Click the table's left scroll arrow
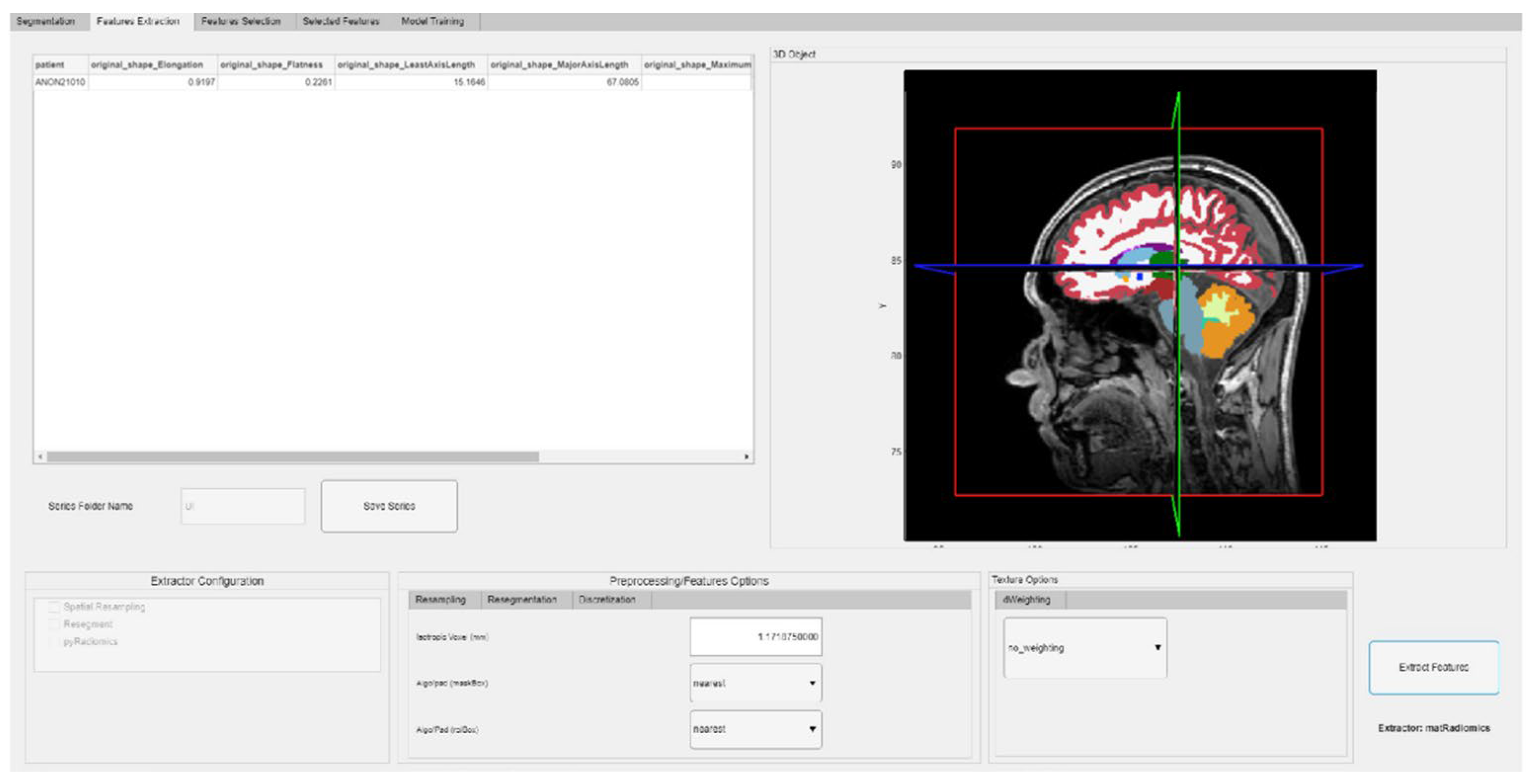This screenshot has width=1537, height=784. pyautogui.click(x=40, y=457)
